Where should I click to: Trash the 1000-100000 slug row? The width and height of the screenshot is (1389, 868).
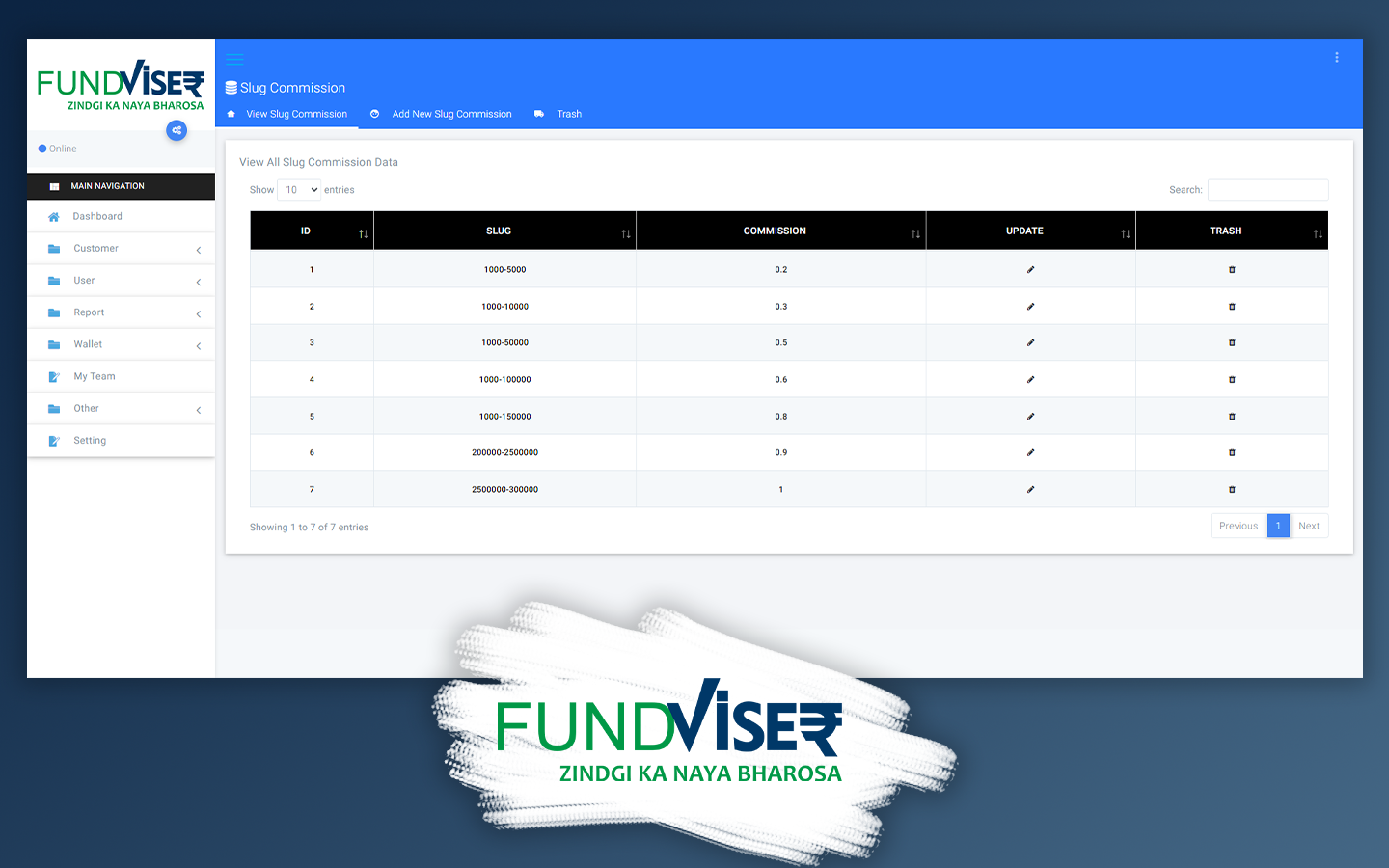(x=1232, y=379)
